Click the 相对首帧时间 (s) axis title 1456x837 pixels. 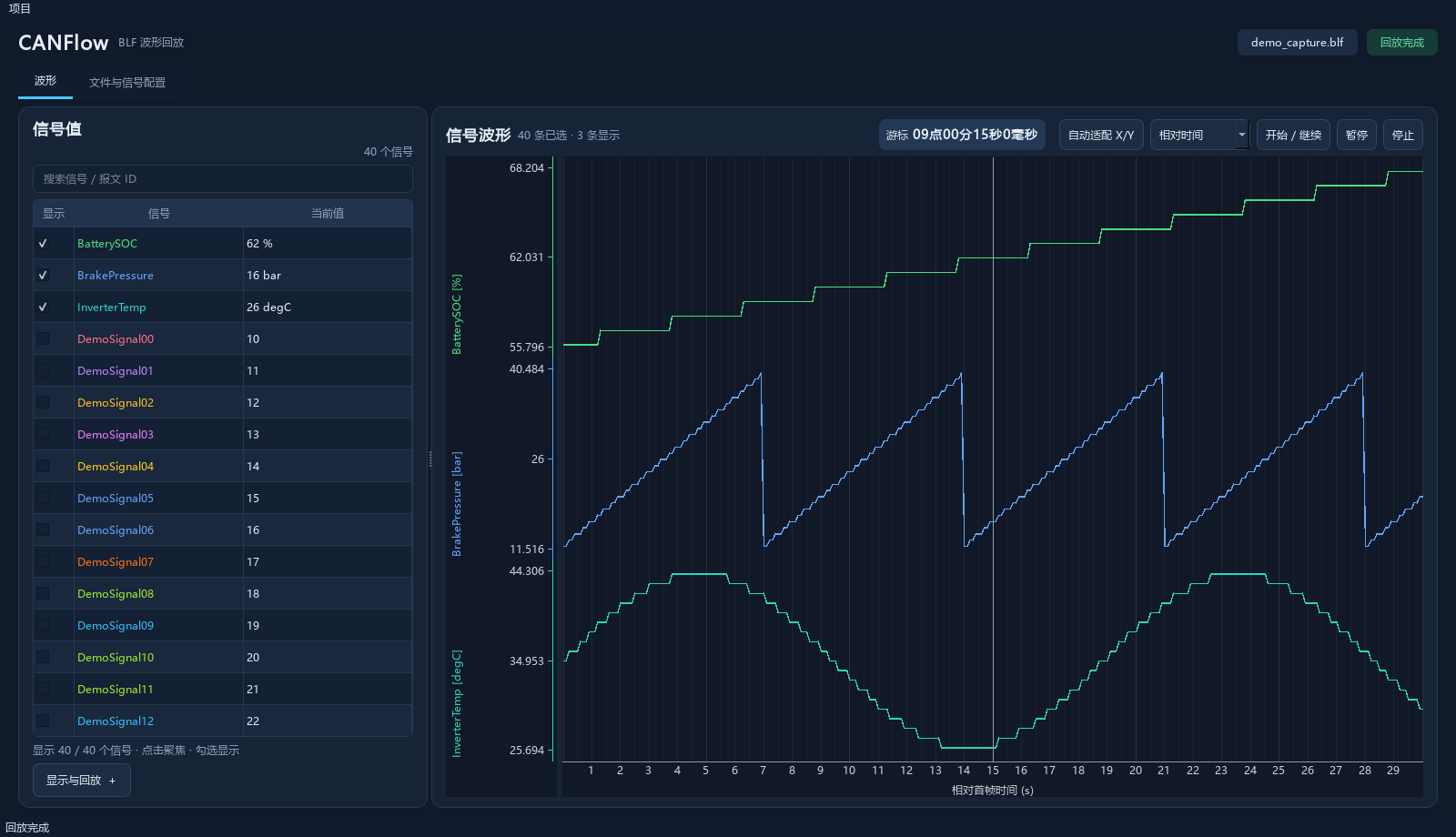pyautogui.click(x=993, y=790)
